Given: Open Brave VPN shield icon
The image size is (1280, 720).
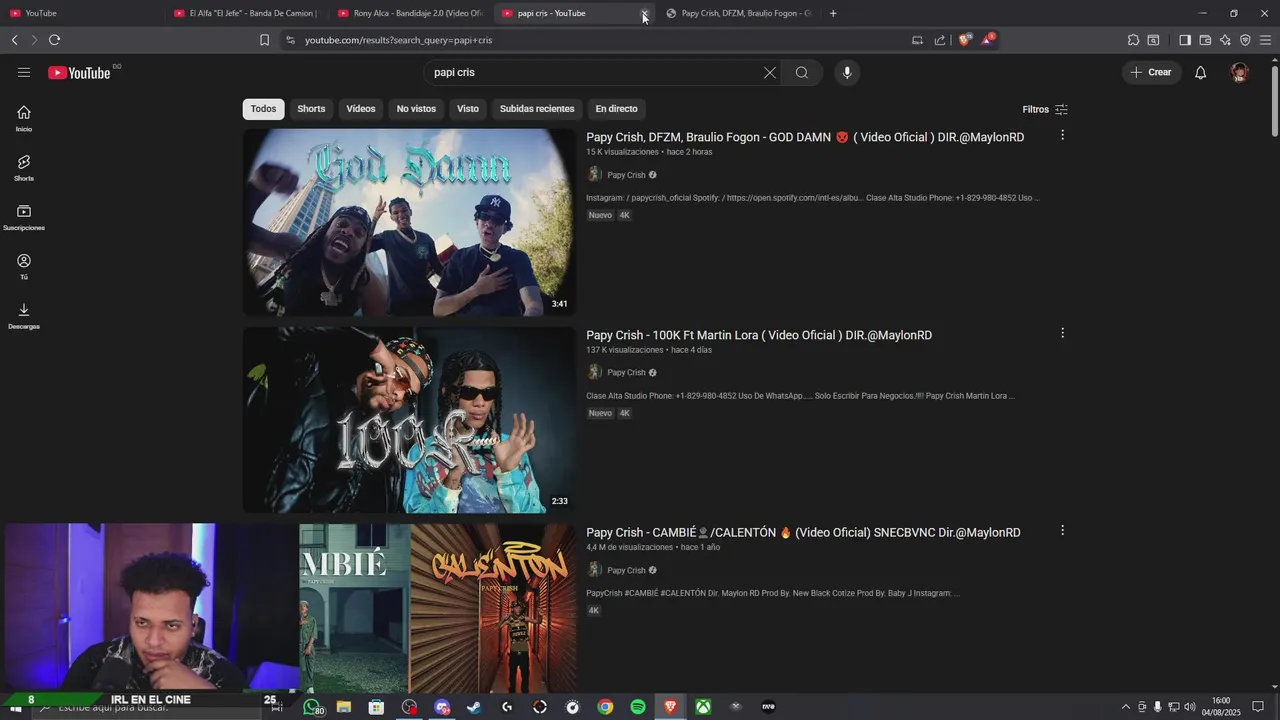Looking at the screenshot, I should coord(1245,40).
